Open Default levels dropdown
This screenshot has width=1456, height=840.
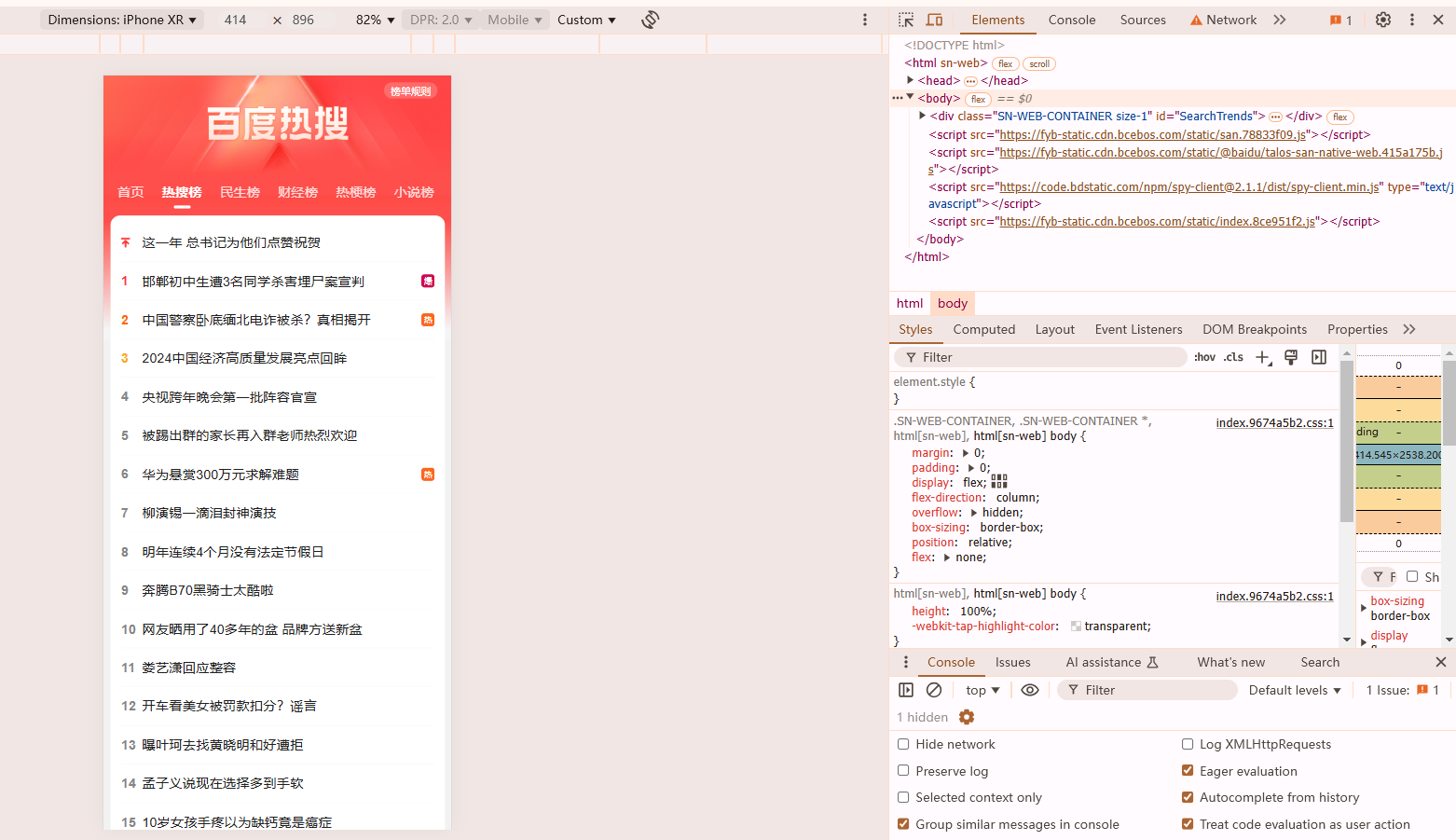click(1295, 690)
